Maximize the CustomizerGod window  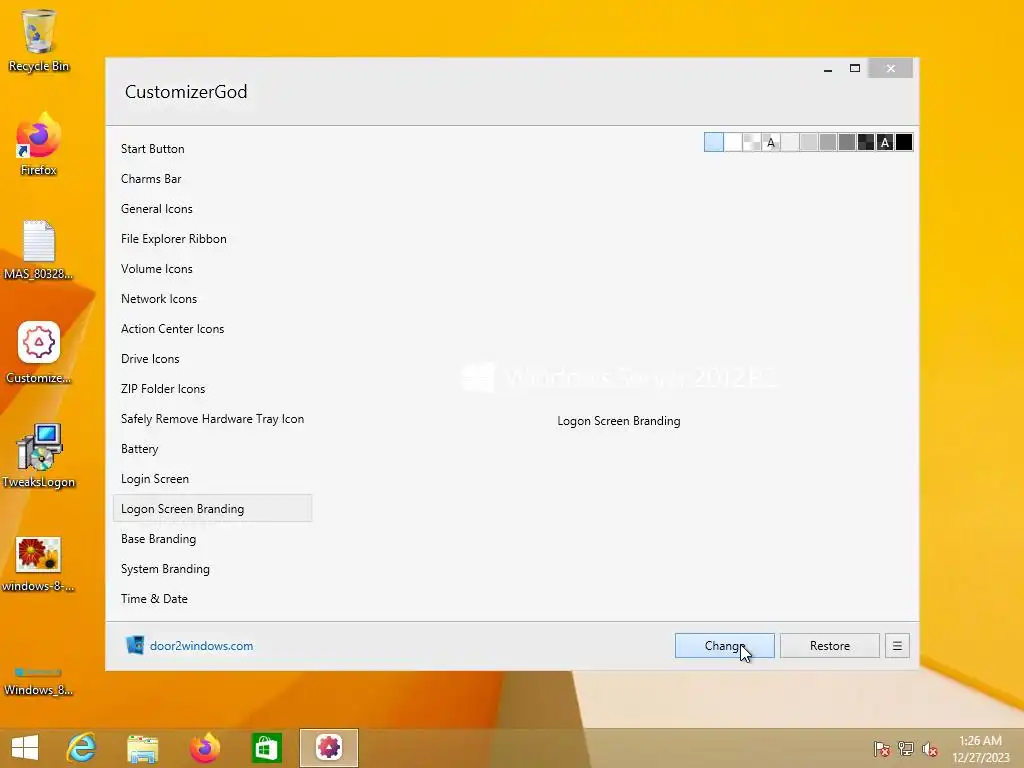pos(855,69)
